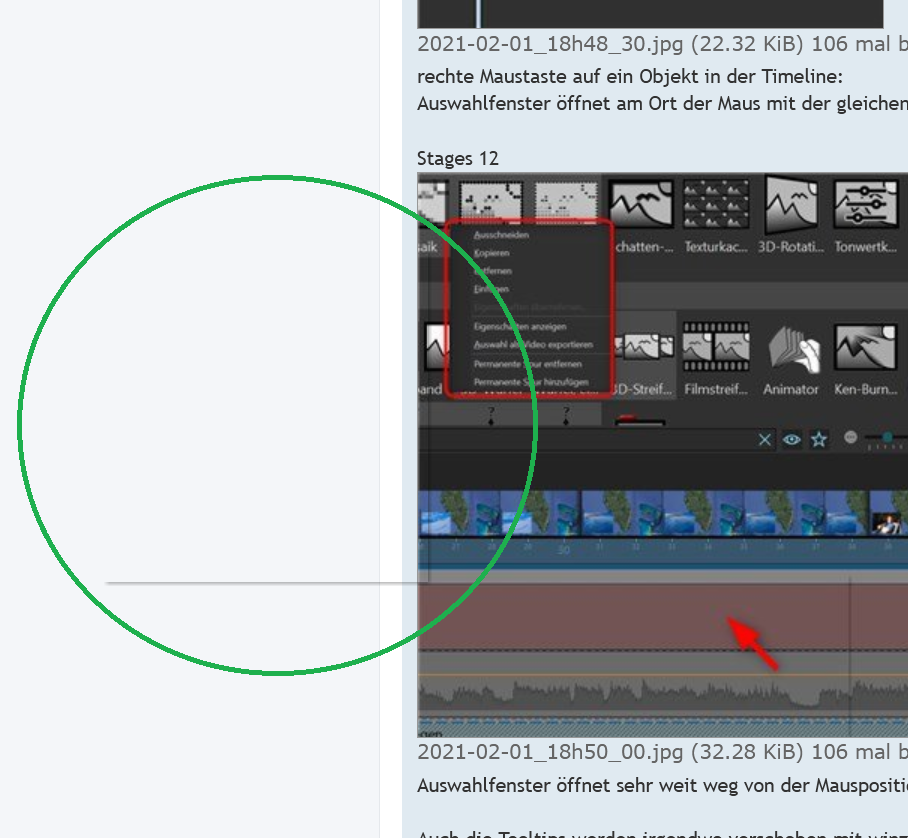The image size is (908, 838).
Task: Click Permanente Spur hinzufügen menu entry
Action: click(531, 382)
